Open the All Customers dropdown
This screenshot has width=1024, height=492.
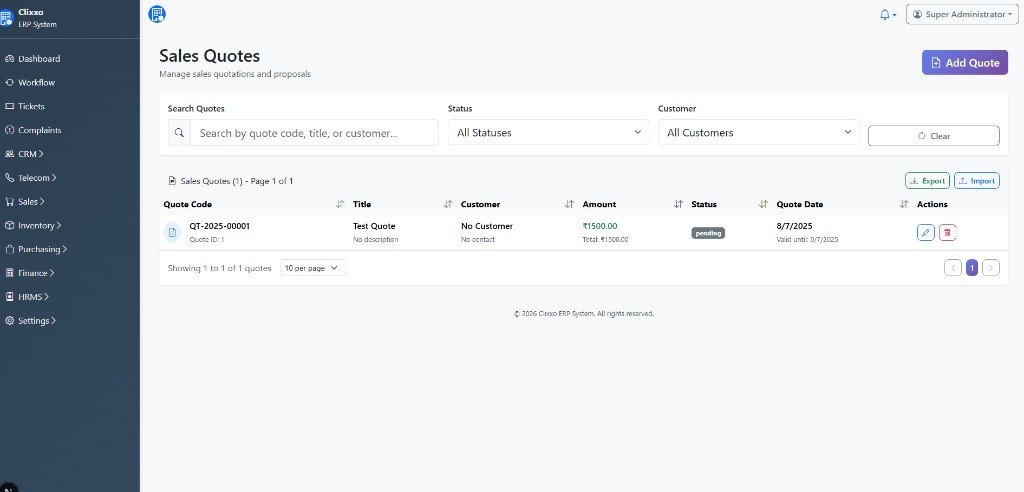click(x=758, y=132)
